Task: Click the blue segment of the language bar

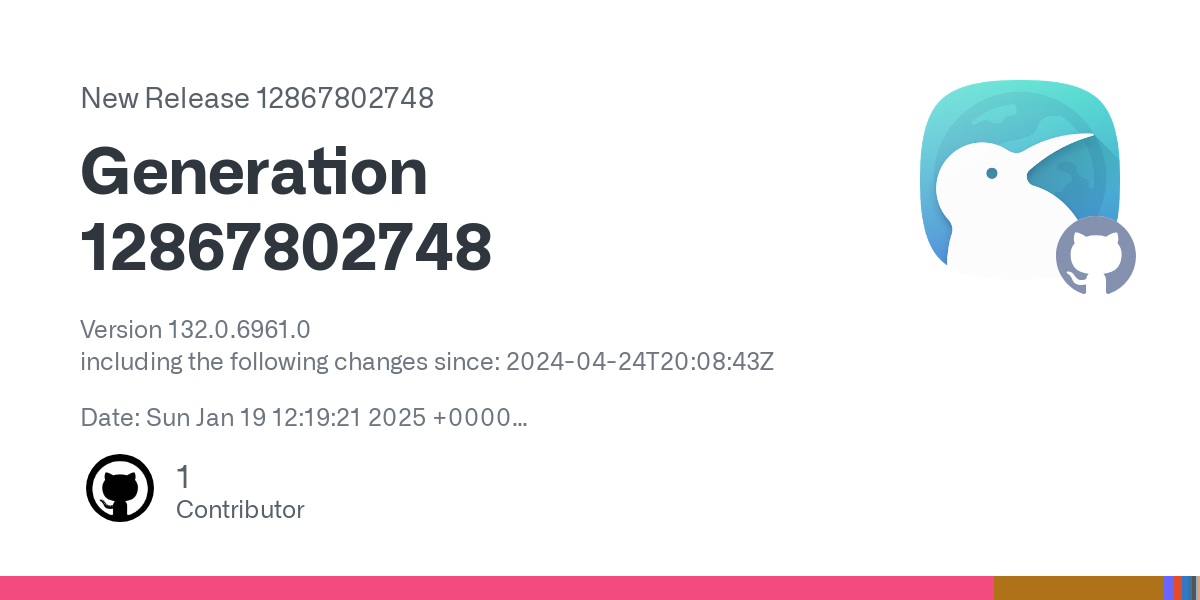Action: click(x=1187, y=588)
